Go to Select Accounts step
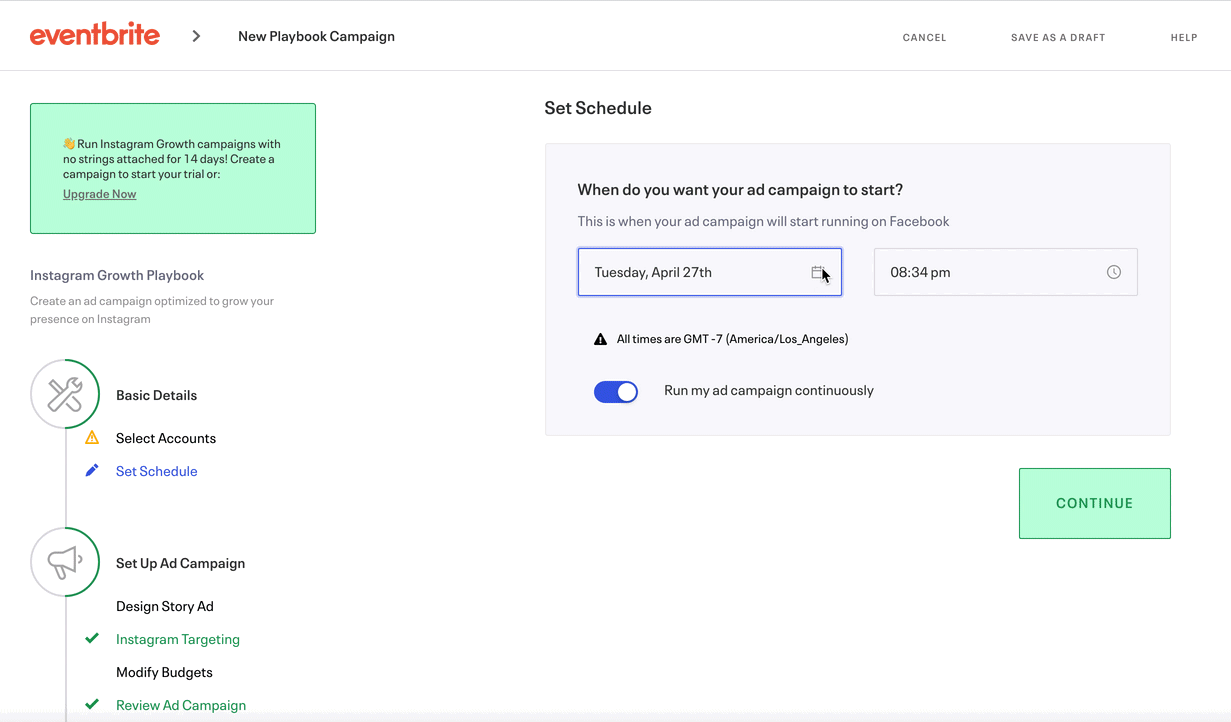1231x722 pixels. [x=166, y=438]
